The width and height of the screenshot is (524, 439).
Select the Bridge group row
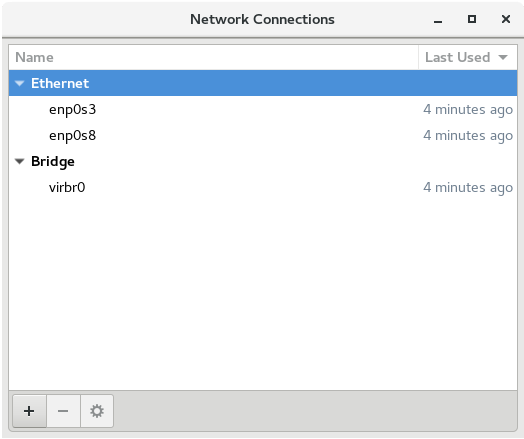tap(263, 162)
